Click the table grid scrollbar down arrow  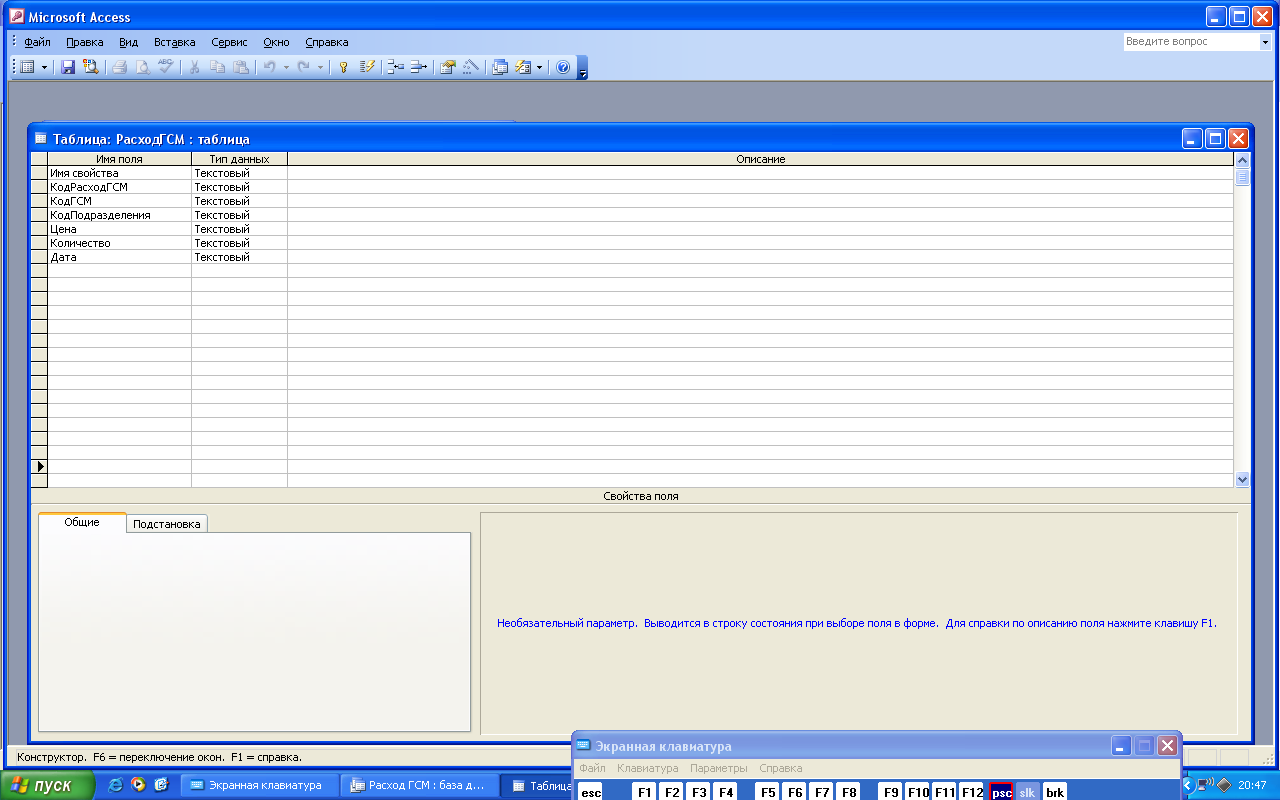(1242, 479)
